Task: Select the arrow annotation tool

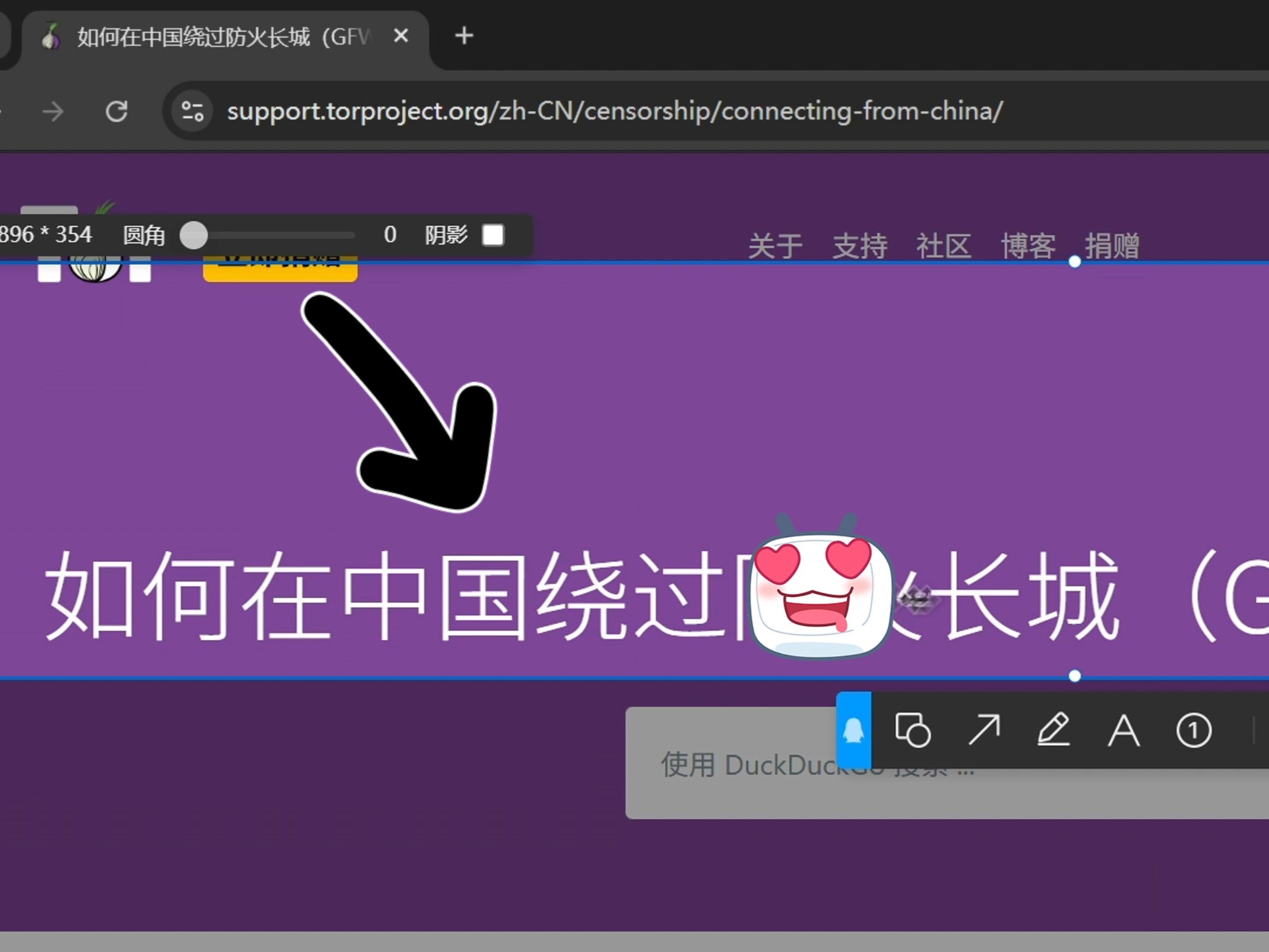Action: (x=984, y=730)
